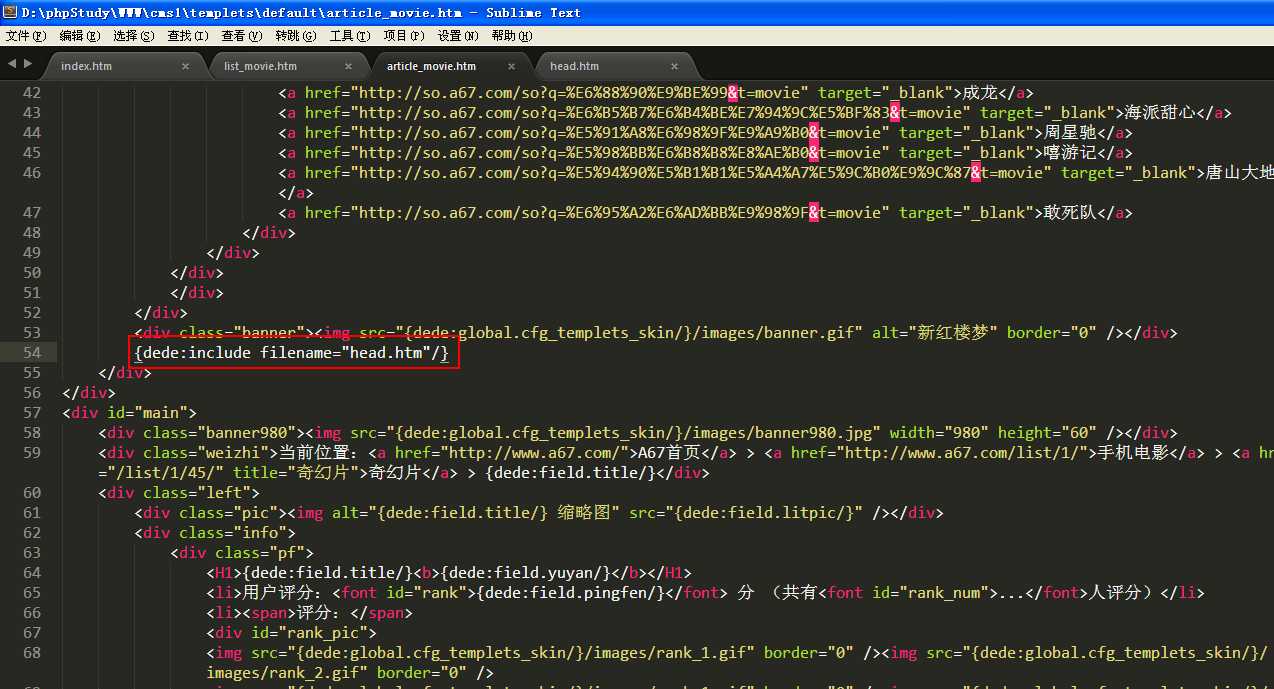Close the index.htm tab

pos(185,66)
